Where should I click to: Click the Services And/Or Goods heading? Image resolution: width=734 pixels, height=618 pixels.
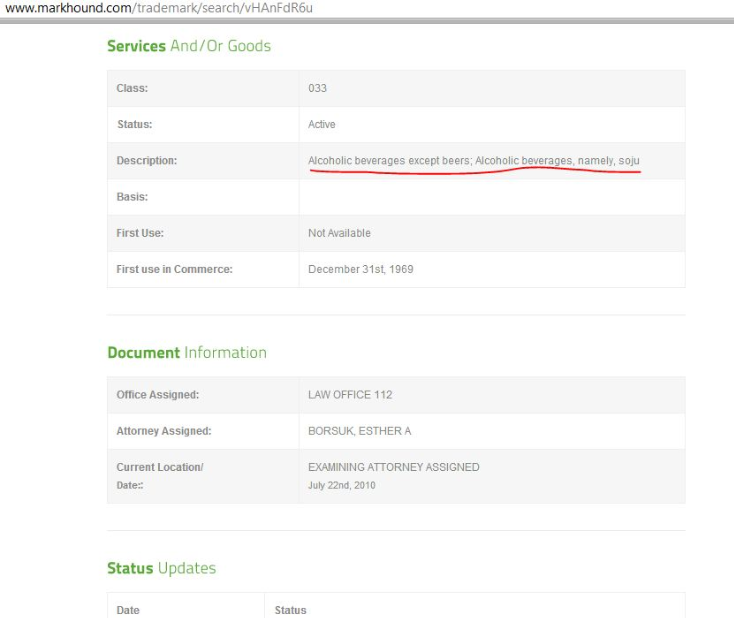(188, 46)
